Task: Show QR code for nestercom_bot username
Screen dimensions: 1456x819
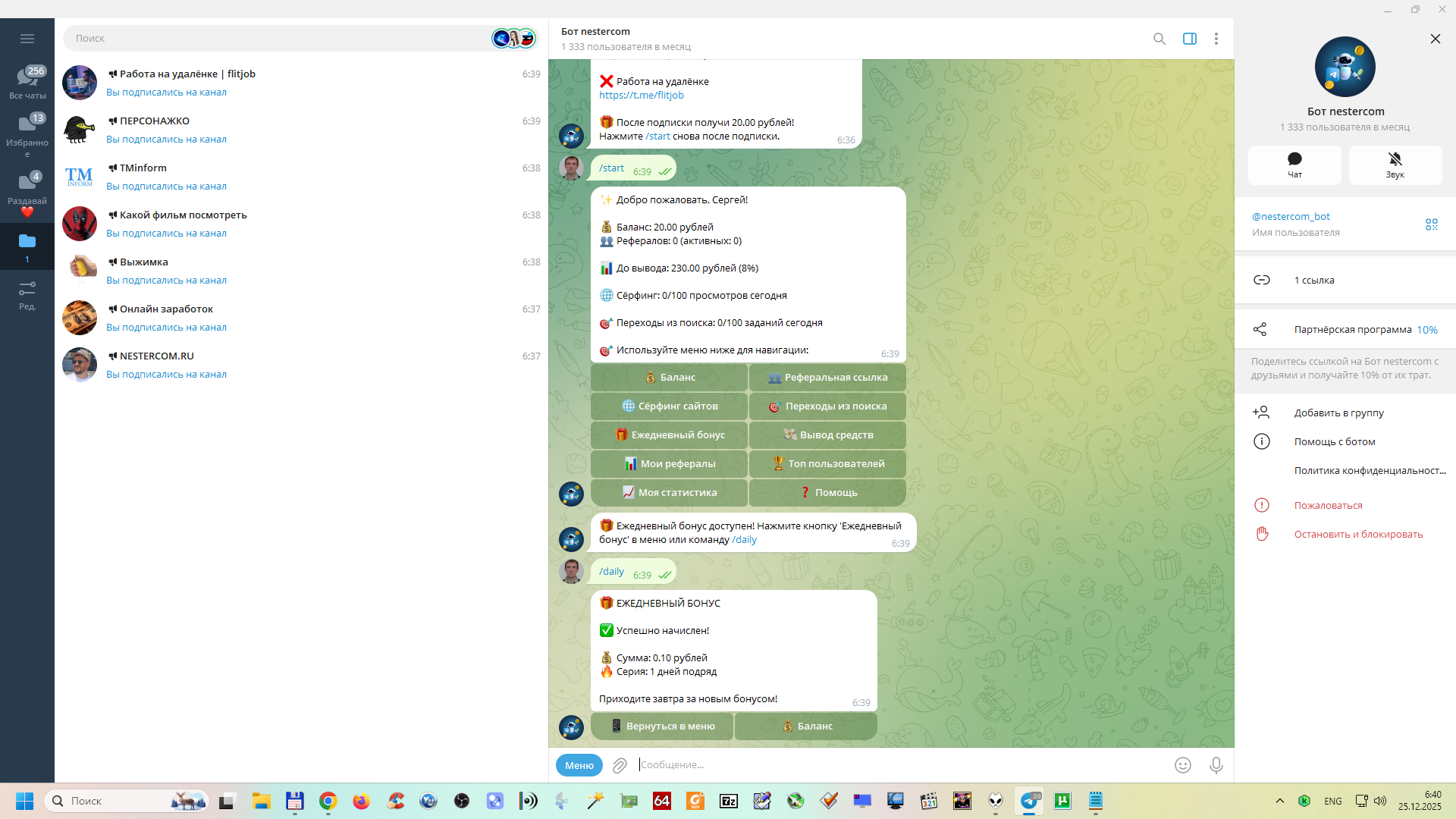Action: coord(1431,224)
